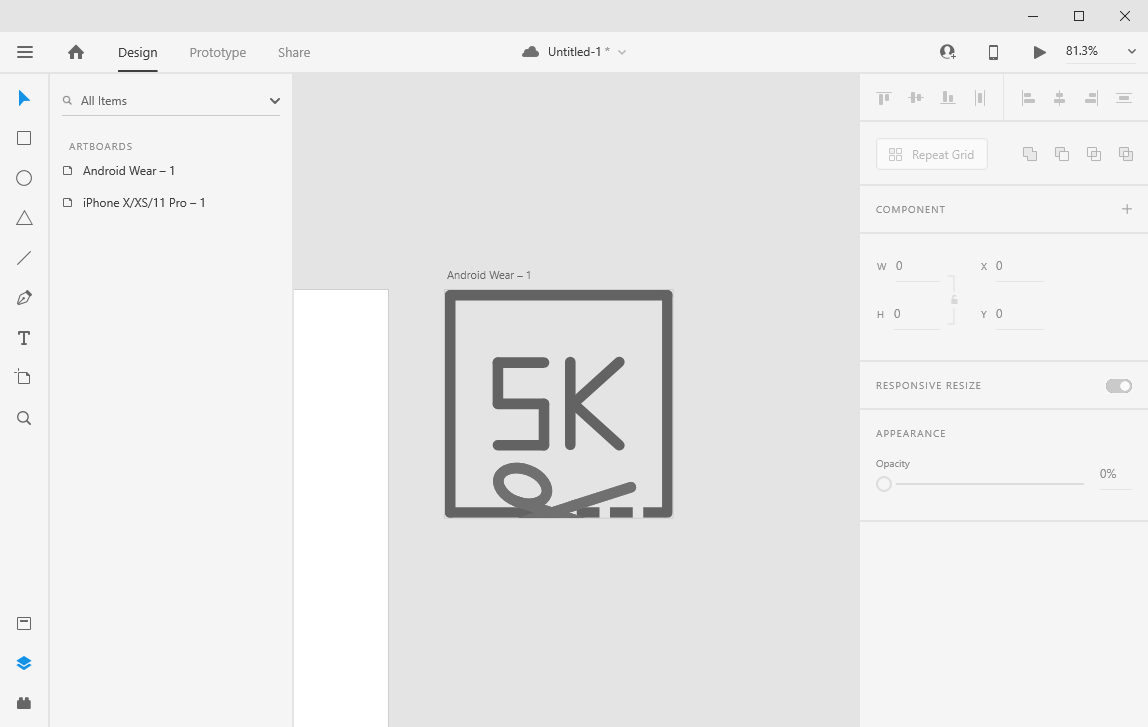
Task: Switch to the Share tab
Action: pos(294,53)
